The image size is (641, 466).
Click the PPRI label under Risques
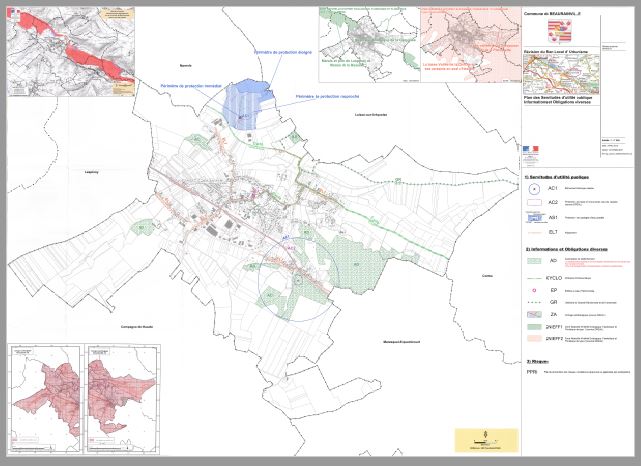531,369
